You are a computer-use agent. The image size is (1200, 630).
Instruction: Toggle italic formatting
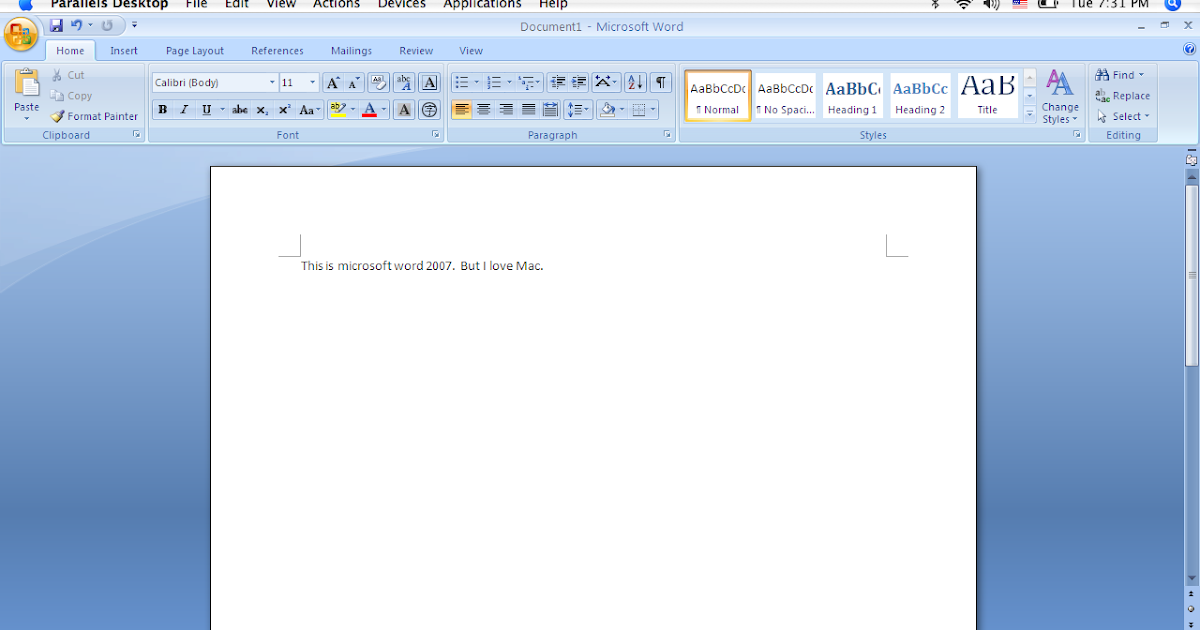pos(183,110)
